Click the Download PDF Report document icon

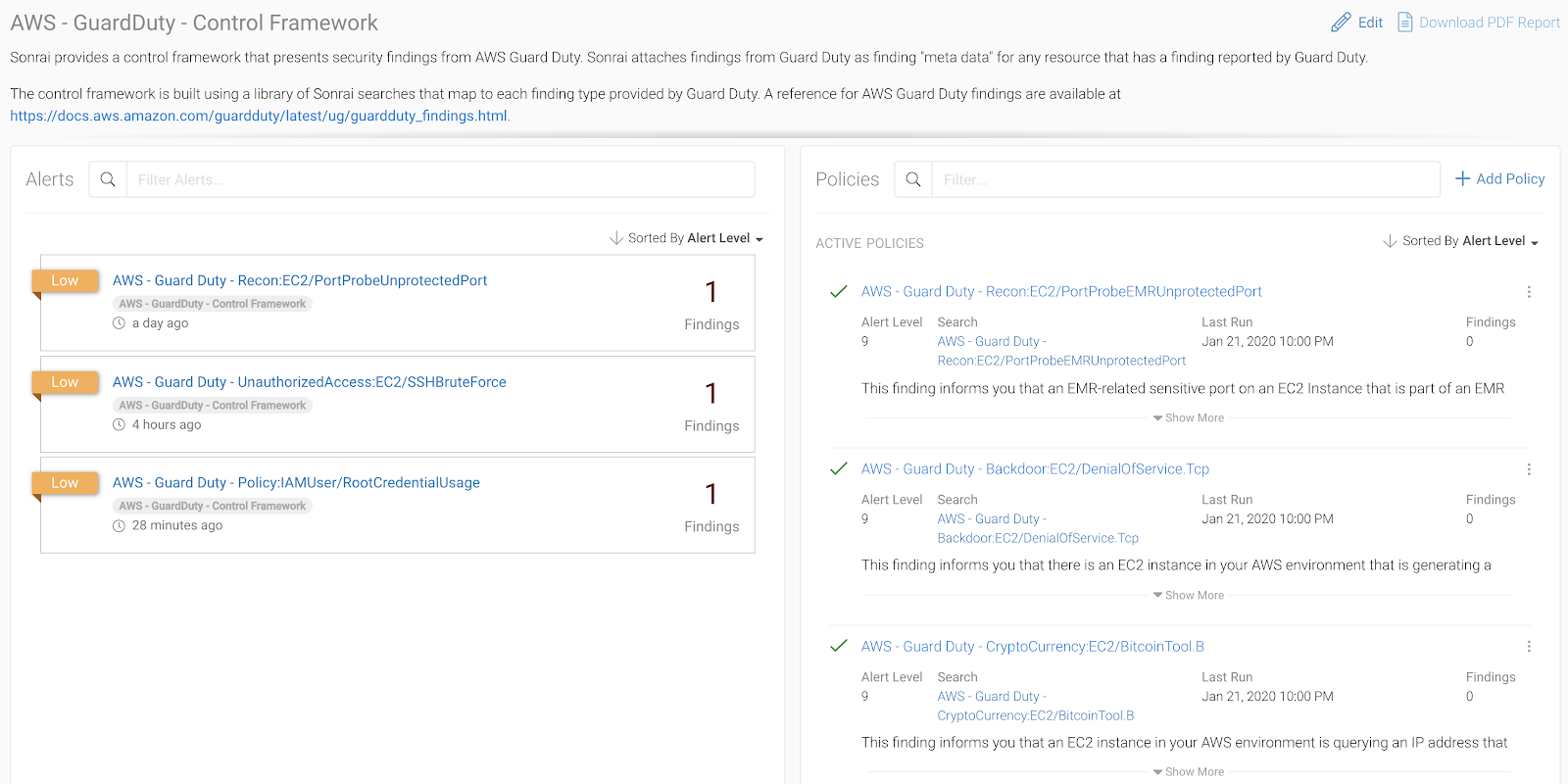[x=1405, y=23]
